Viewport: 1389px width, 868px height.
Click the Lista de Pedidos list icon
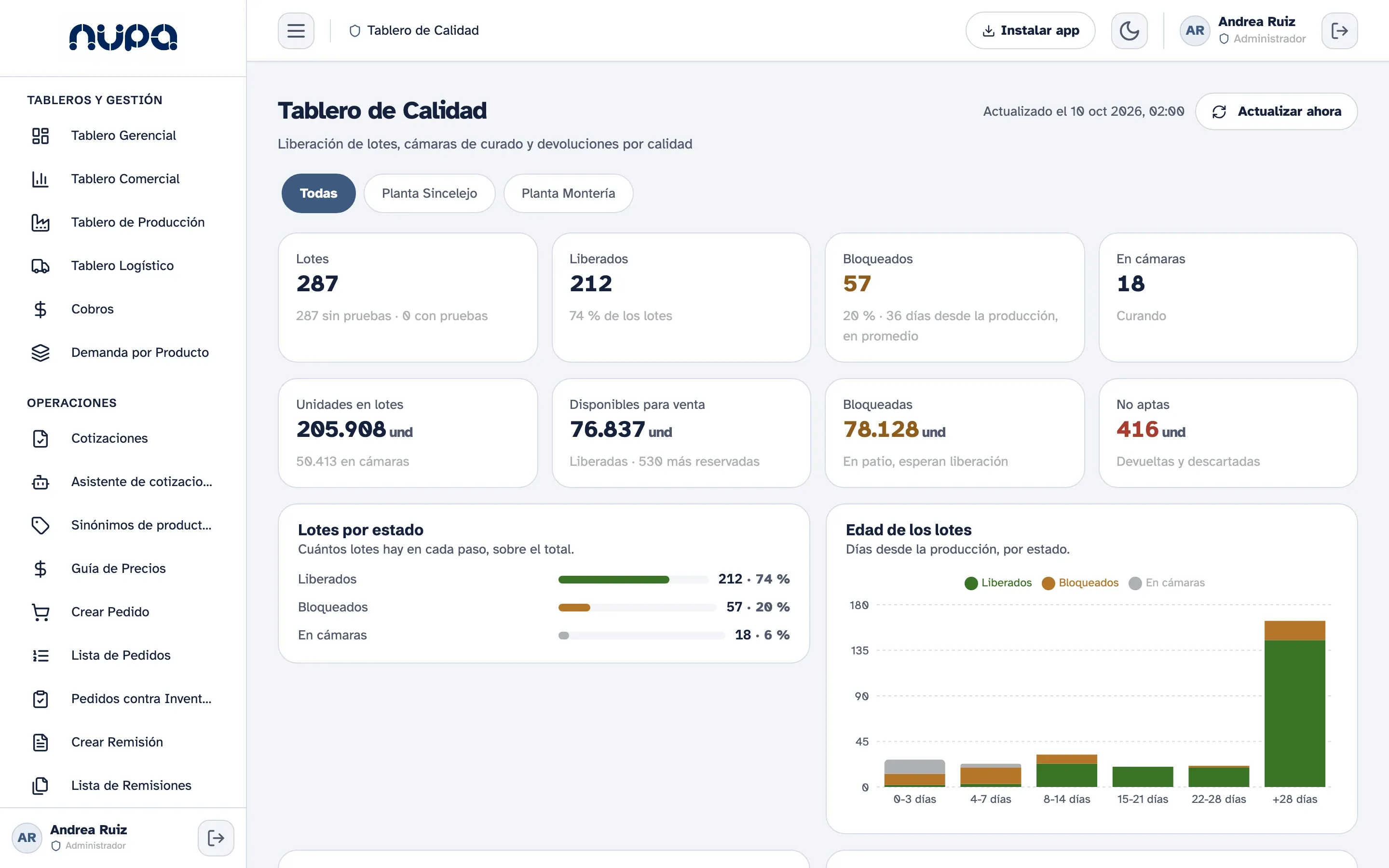40,656
